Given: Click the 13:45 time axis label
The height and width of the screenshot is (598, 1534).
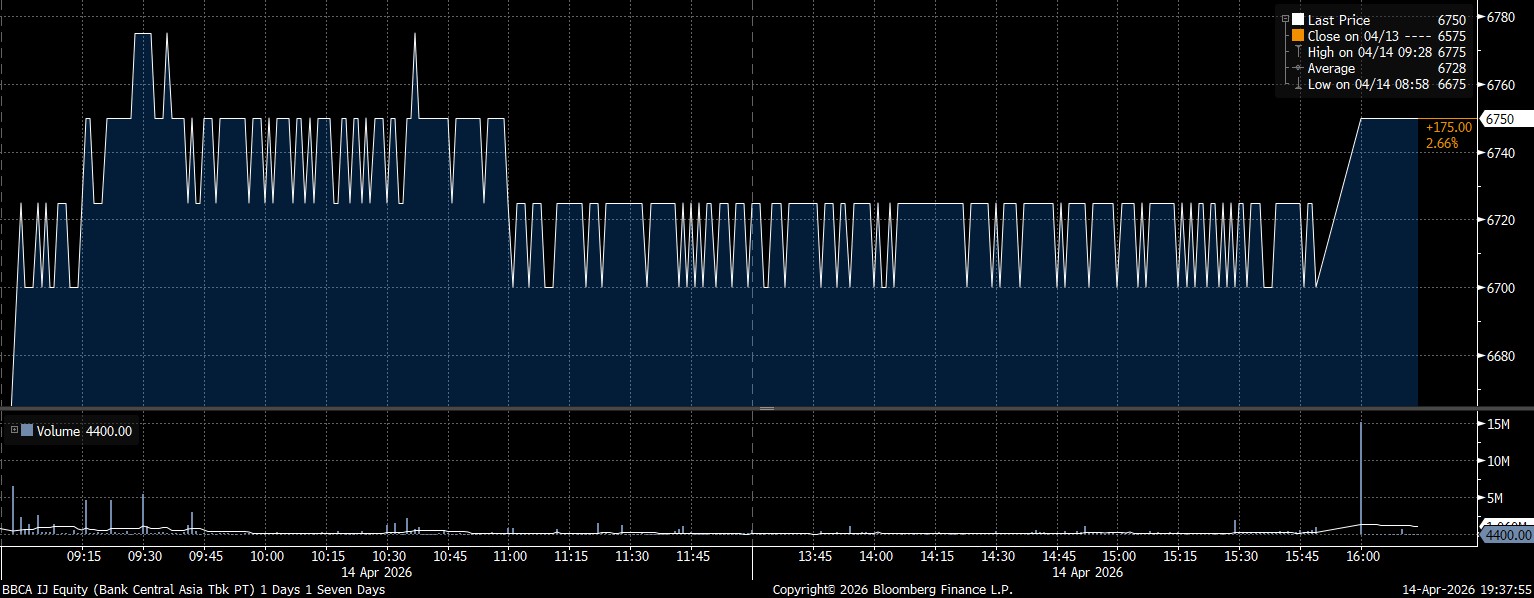Looking at the screenshot, I should [815, 556].
